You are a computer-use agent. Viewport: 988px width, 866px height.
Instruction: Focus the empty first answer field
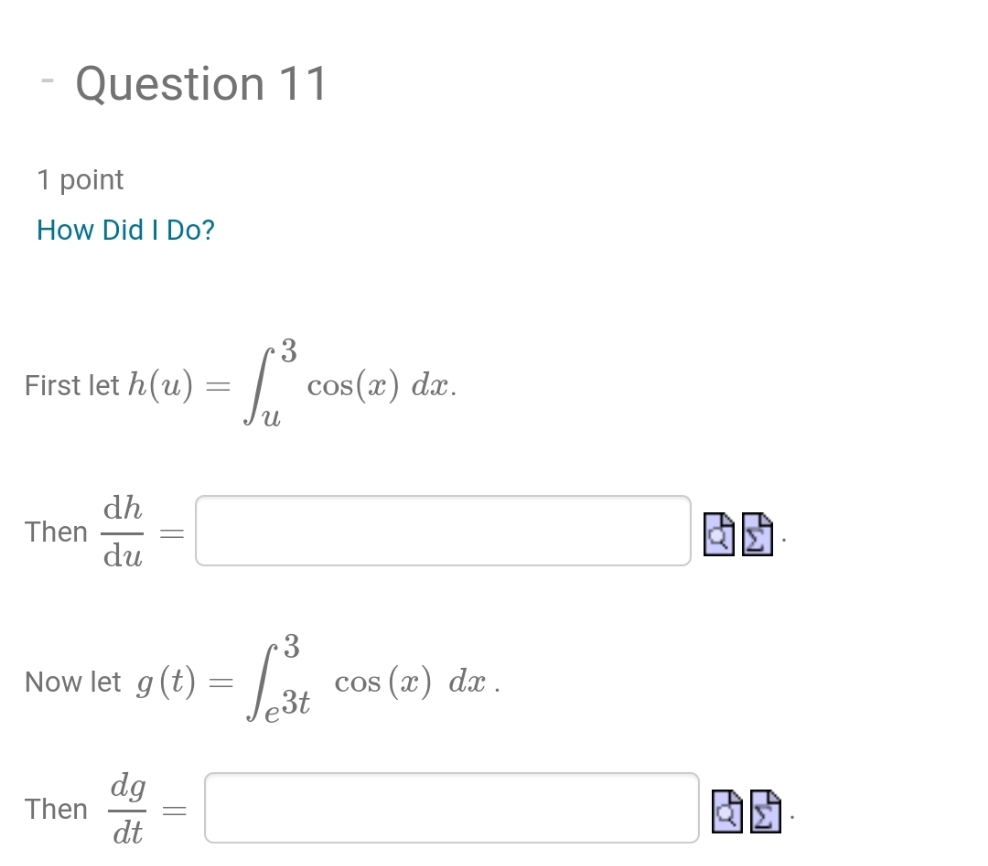(443, 531)
